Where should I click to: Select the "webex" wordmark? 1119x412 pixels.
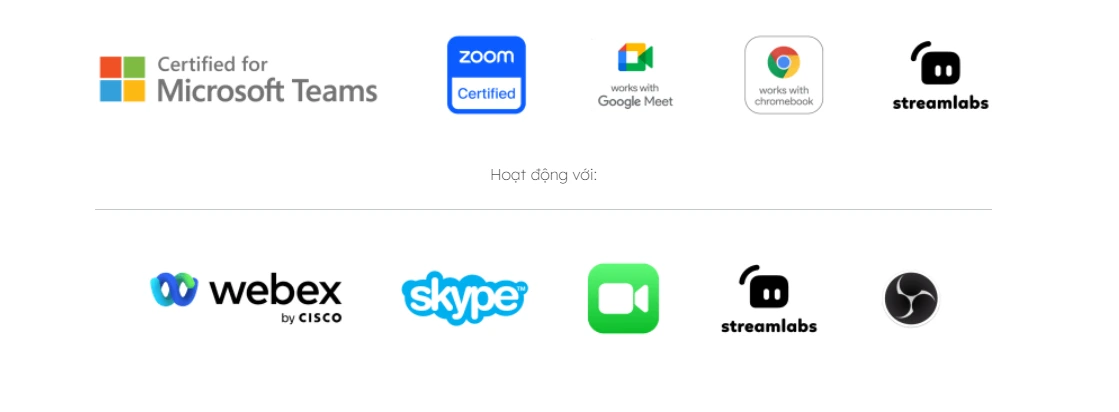click(x=275, y=291)
